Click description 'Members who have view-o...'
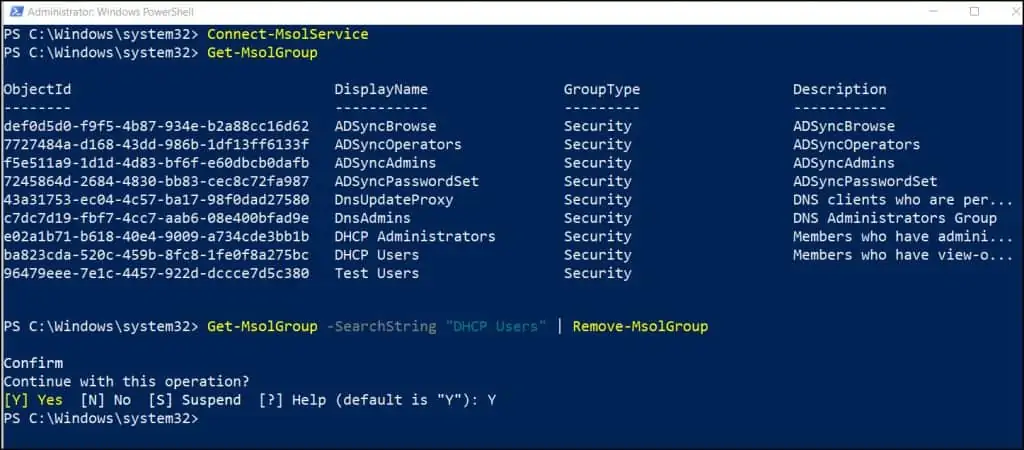The height and width of the screenshot is (450, 1024). (x=903, y=255)
